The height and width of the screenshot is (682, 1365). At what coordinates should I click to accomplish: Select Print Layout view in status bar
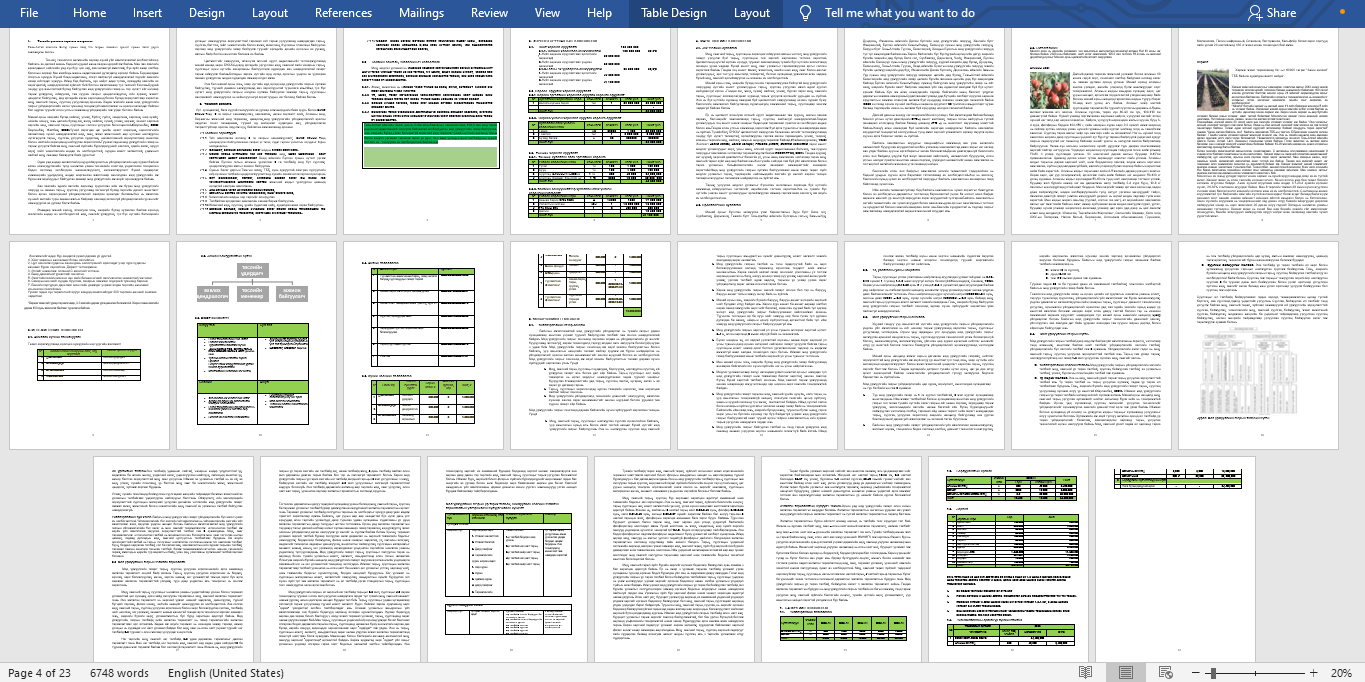(1125, 673)
